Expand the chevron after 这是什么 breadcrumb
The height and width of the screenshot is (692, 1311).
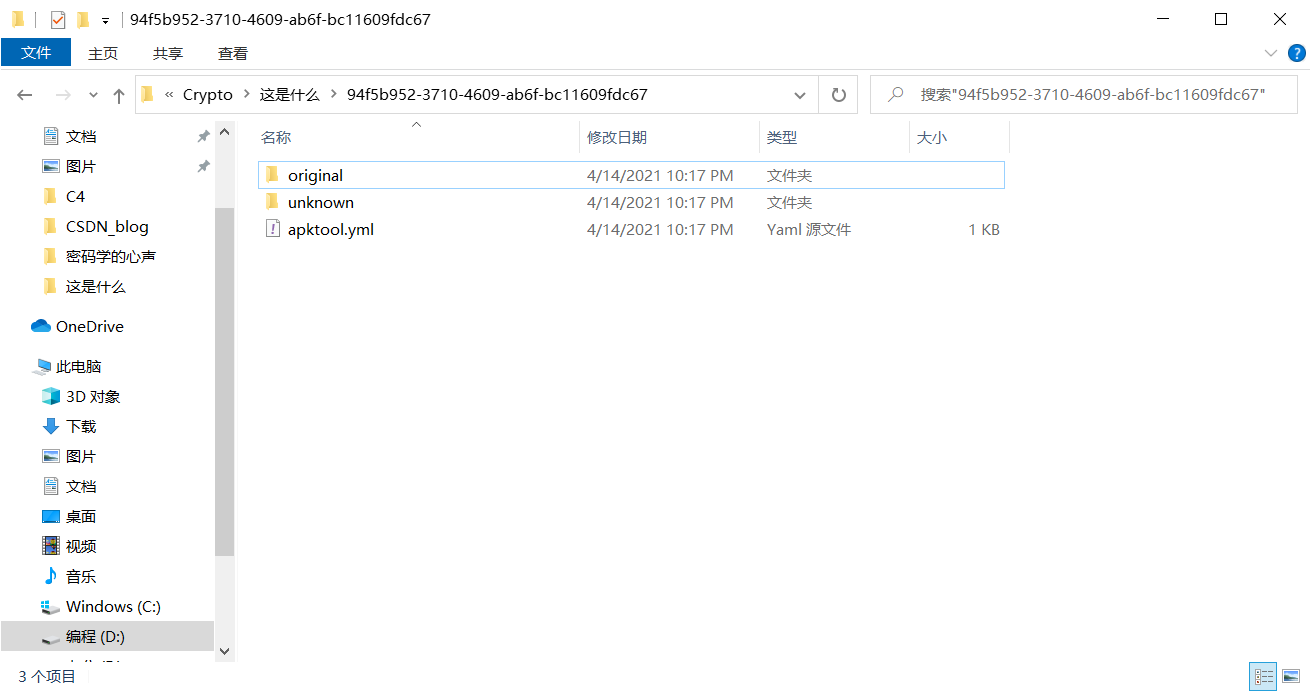(x=333, y=95)
